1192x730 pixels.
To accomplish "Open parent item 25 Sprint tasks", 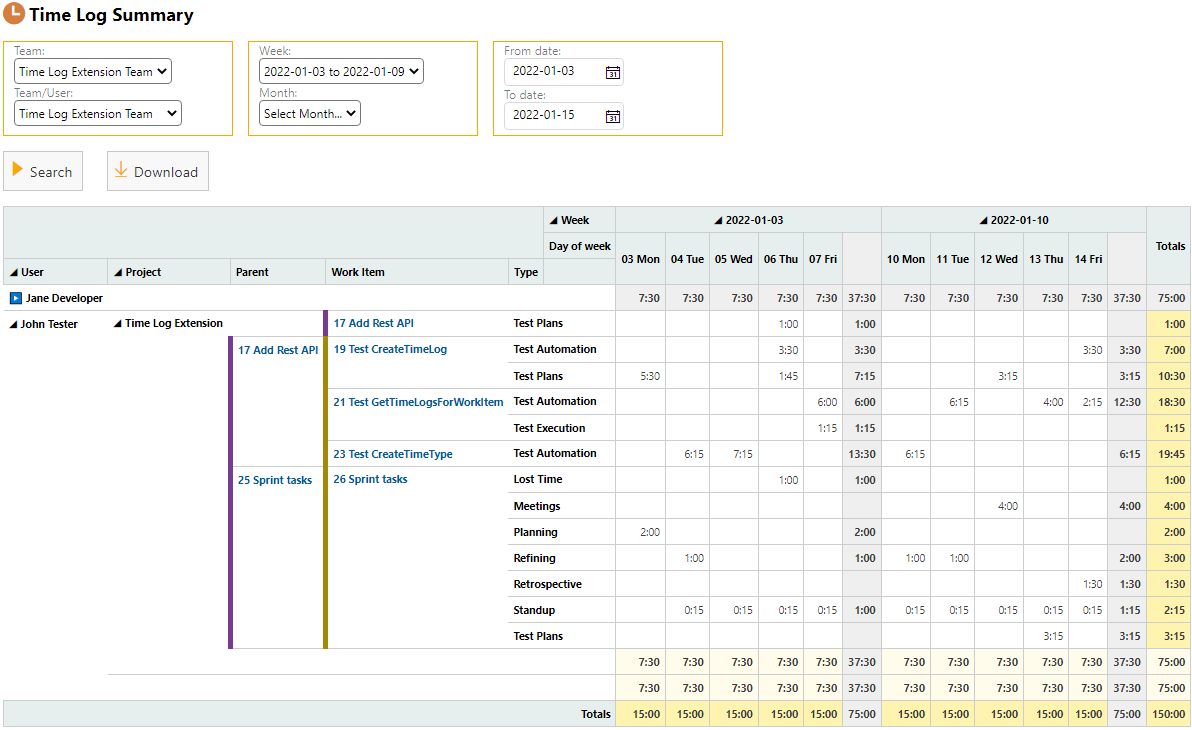I will 275,480.
